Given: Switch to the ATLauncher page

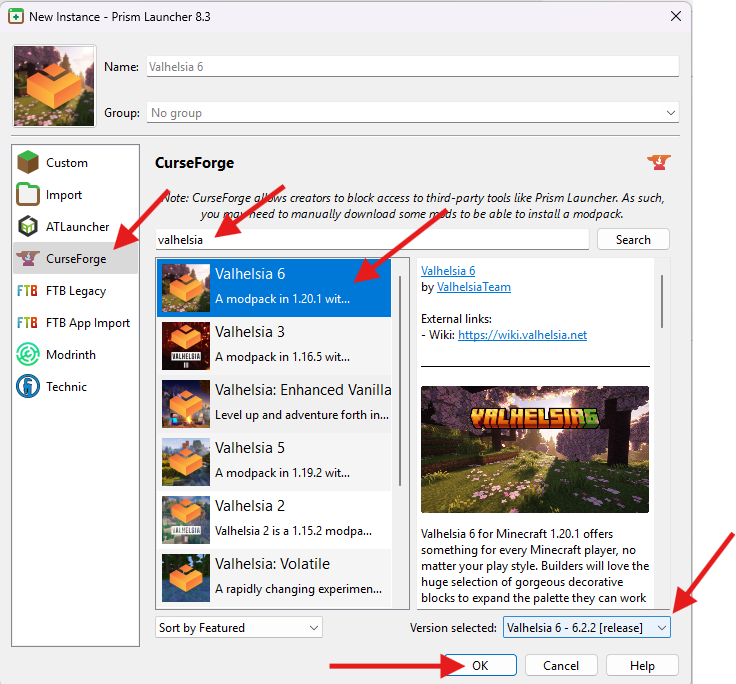Looking at the screenshot, I should tap(75, 226).
